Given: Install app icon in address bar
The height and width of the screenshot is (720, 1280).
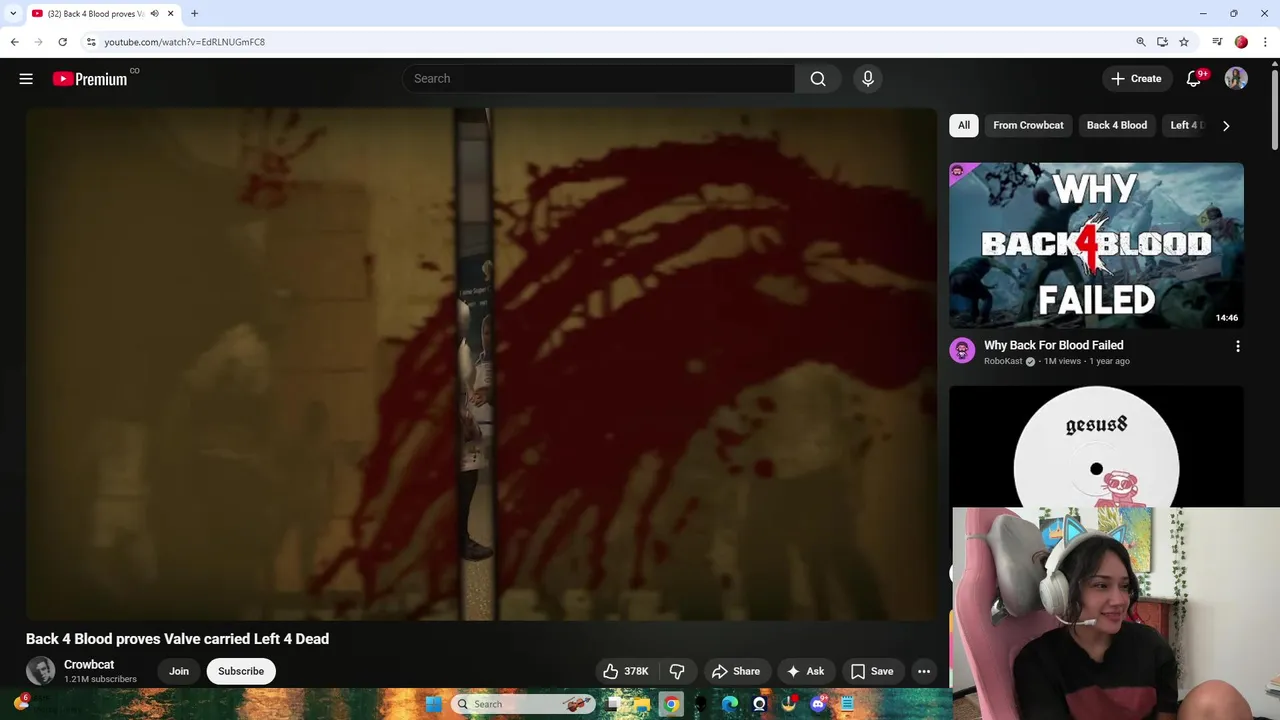Looking at the screenshot, I should point(1162,42).
